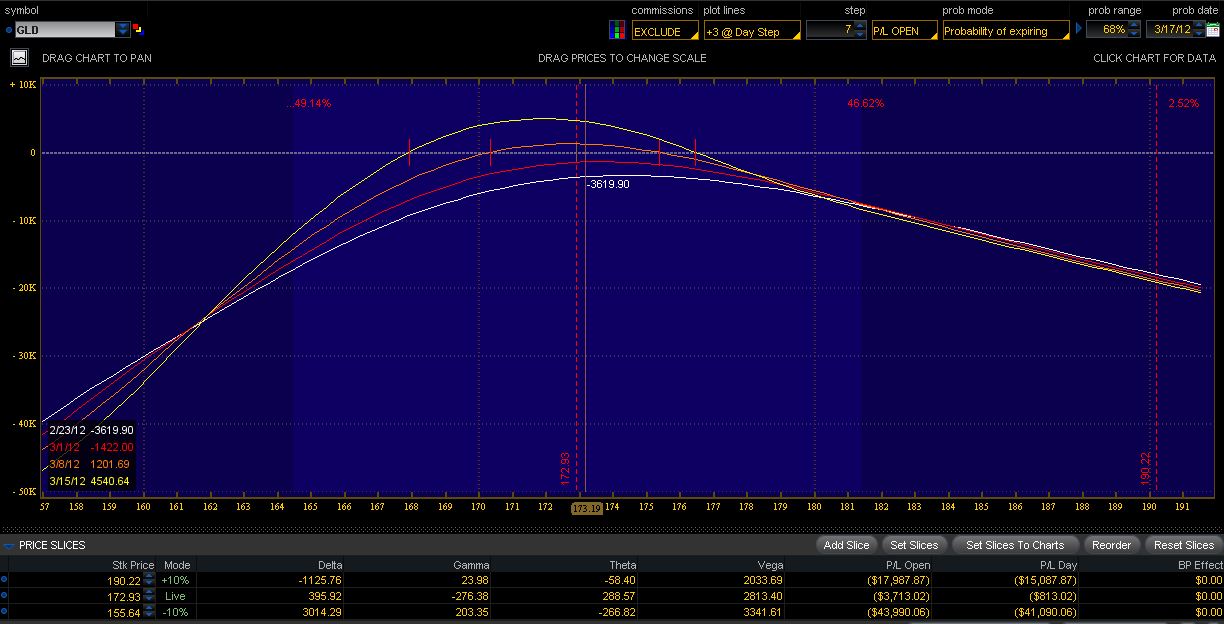1224x624 pixels.
Task: Adjust the step value stepper
Action: [x=860, y=30]
